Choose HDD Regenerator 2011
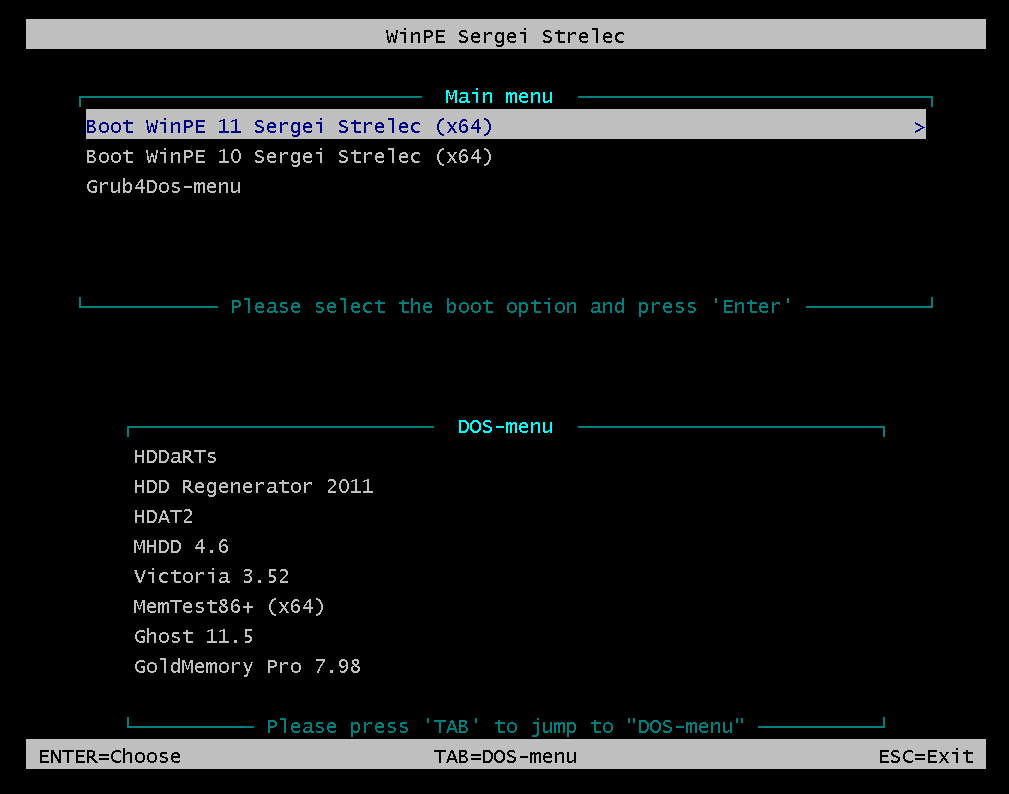The width and height of the screenshot is (1009, 794). [253, 487]
